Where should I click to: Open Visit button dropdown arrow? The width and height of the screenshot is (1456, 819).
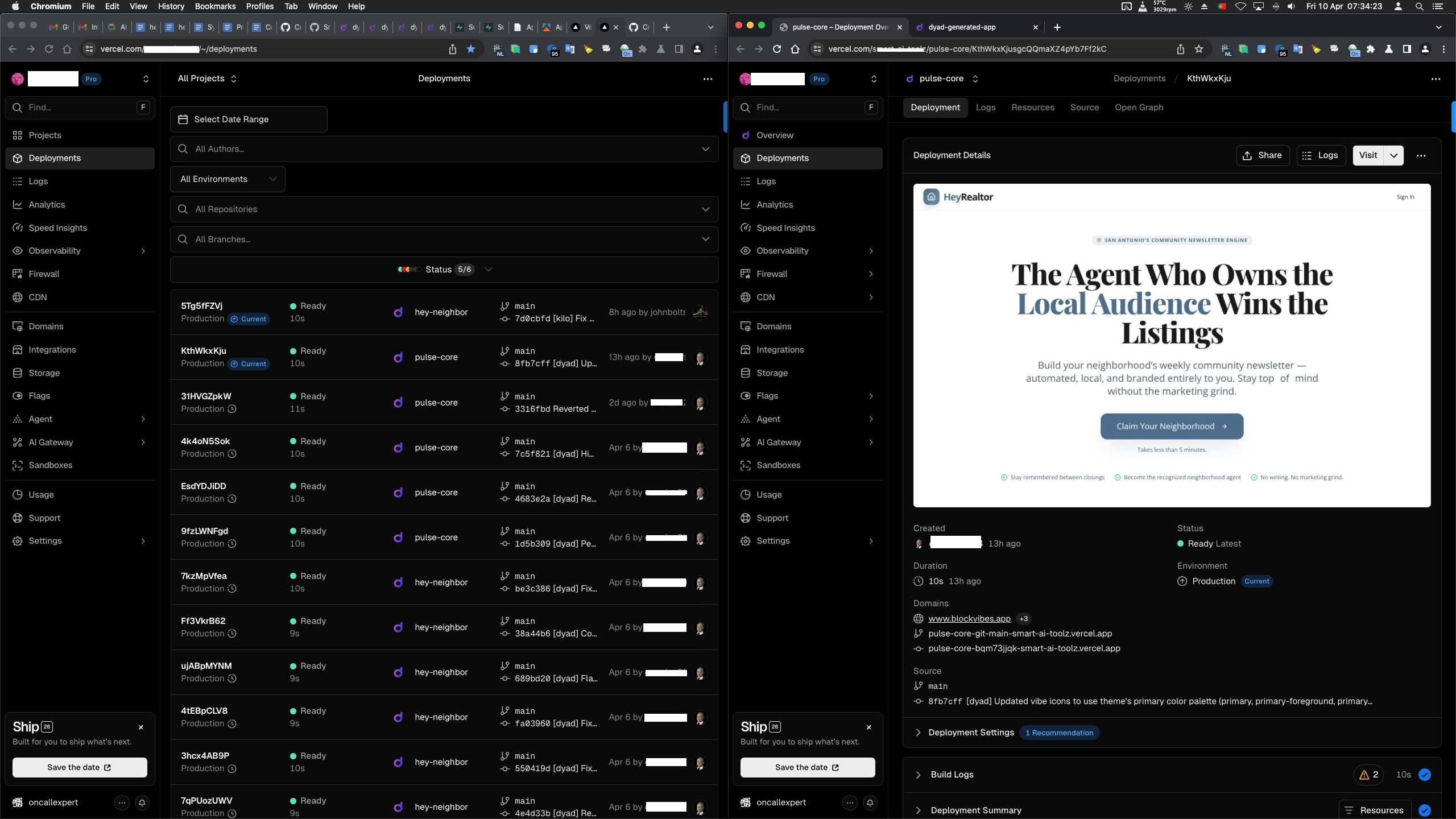[x=1394, y=156]
